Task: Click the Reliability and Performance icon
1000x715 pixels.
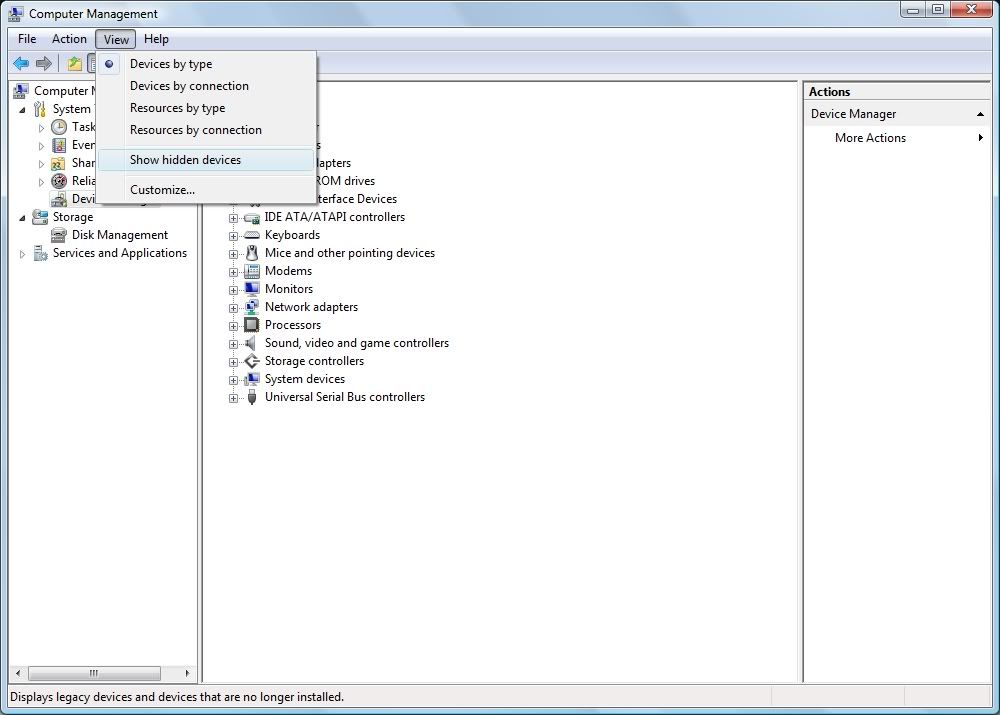Action: point(59,181)
